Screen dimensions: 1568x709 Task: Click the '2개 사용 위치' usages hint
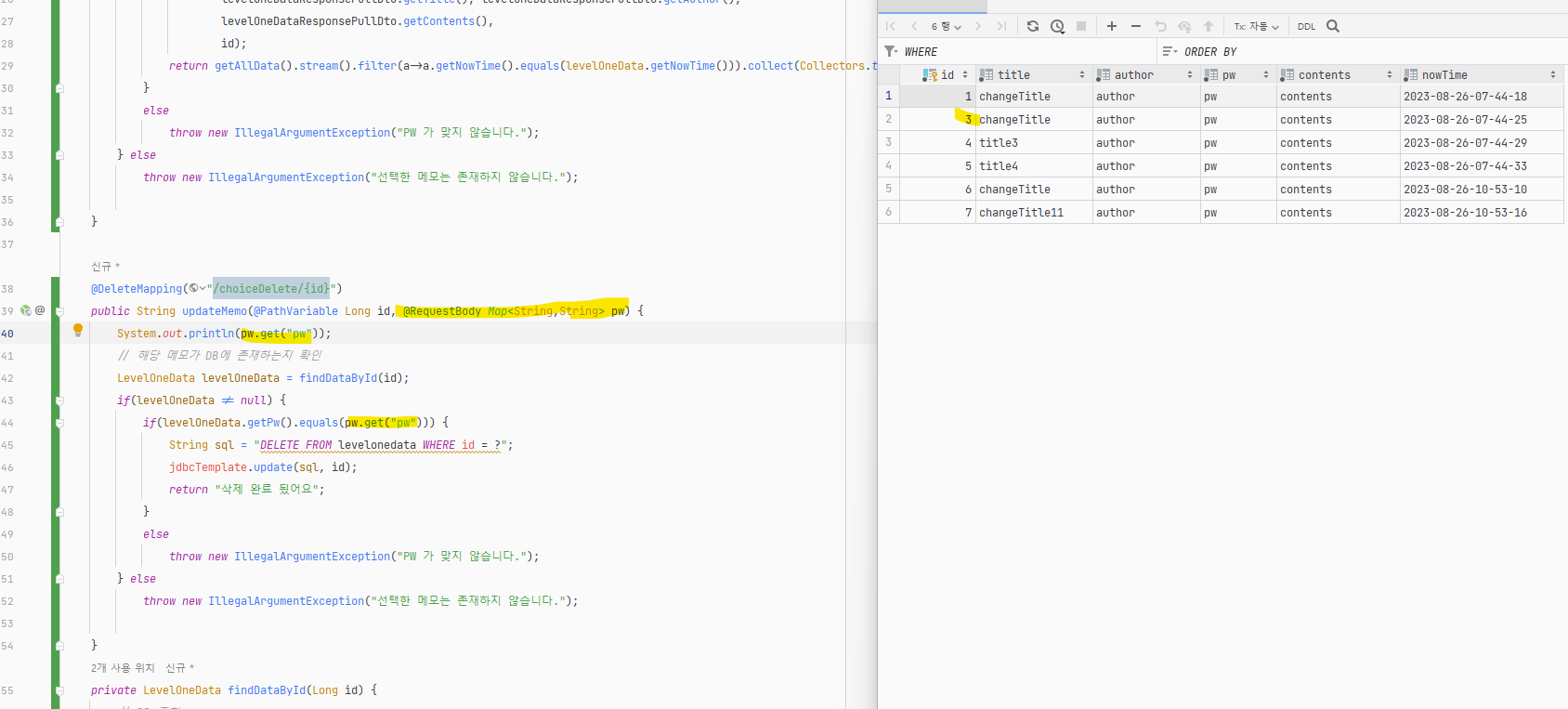coord(123,668)
